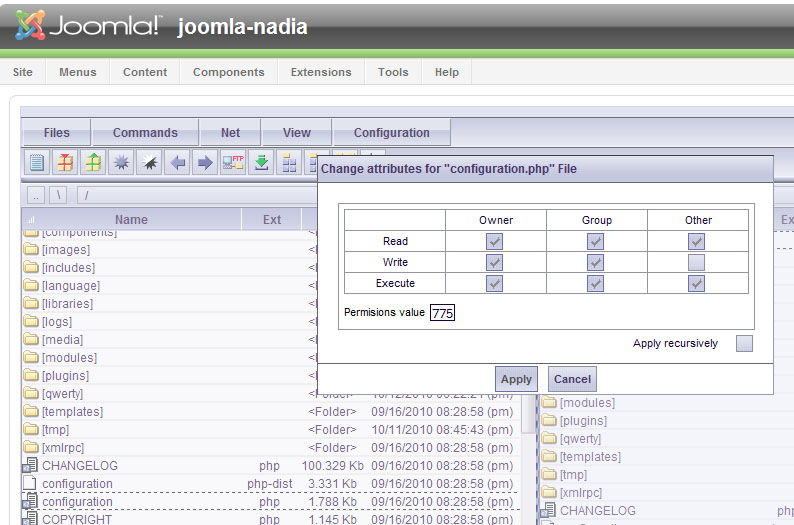
Task: Open the file manager Commands menu
Action: pyautogui.click(x=145, y=133)
